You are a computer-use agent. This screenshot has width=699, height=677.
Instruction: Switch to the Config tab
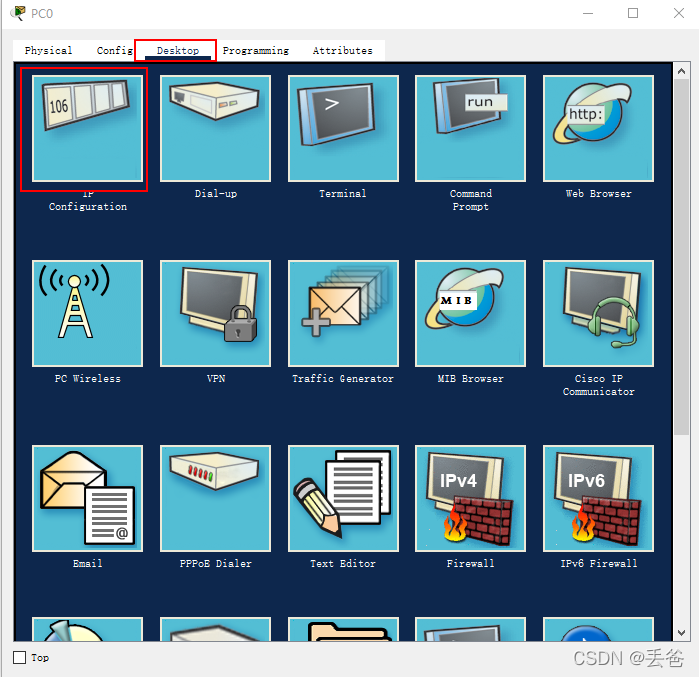pos(115,50)
